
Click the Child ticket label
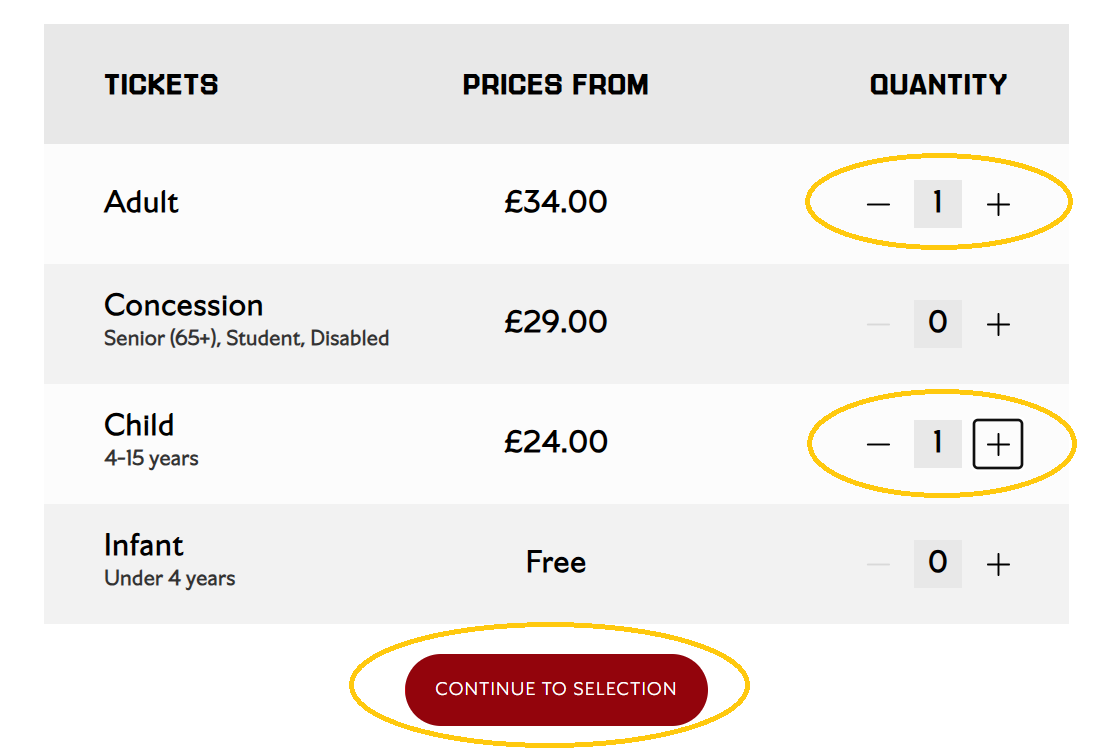(x=139, y=425)
